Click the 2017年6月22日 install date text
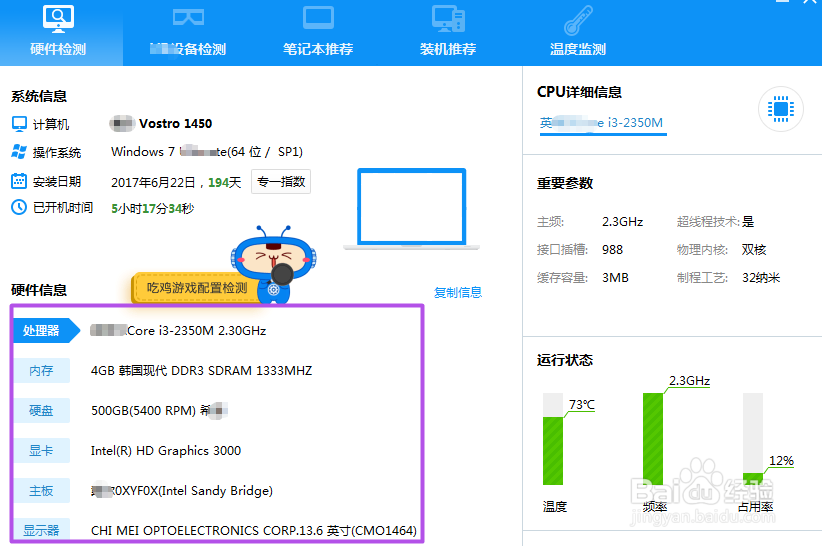822x546 pixels. tap(153, 182)
